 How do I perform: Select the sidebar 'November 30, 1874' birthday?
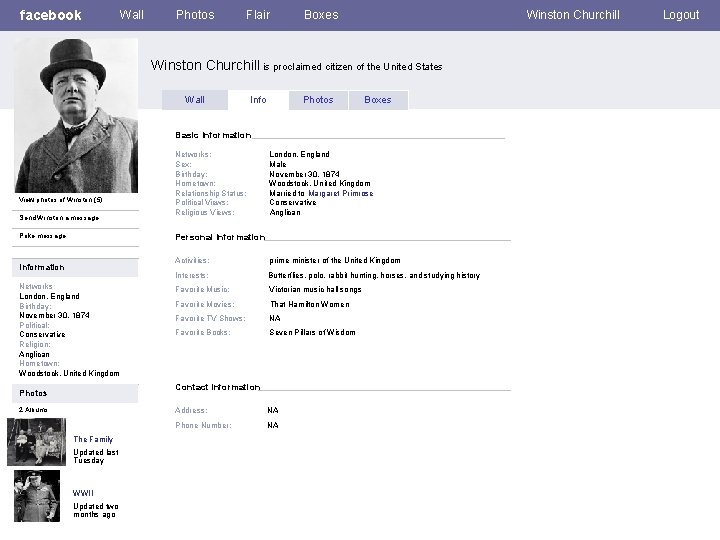click(54, 315)
